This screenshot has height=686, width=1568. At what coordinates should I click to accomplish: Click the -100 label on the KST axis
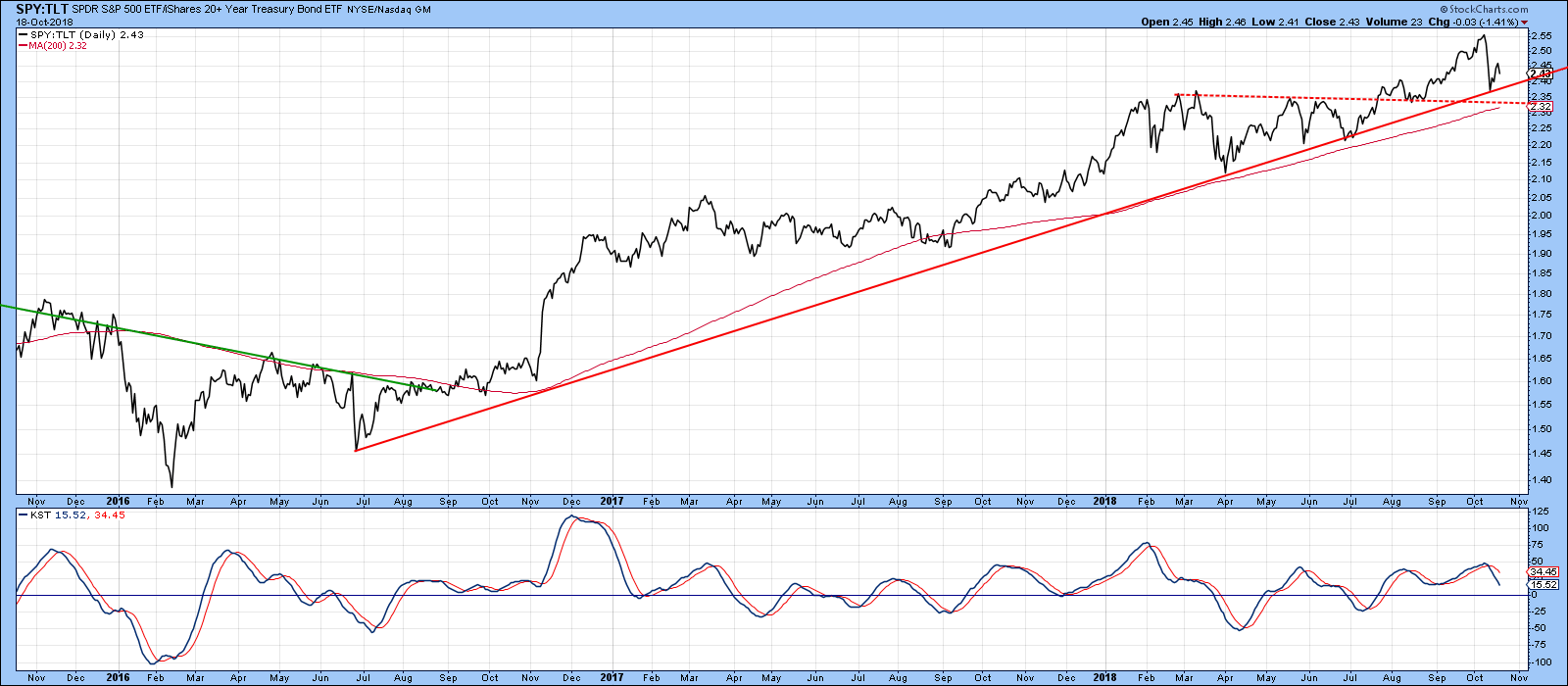coord(1541,661)
